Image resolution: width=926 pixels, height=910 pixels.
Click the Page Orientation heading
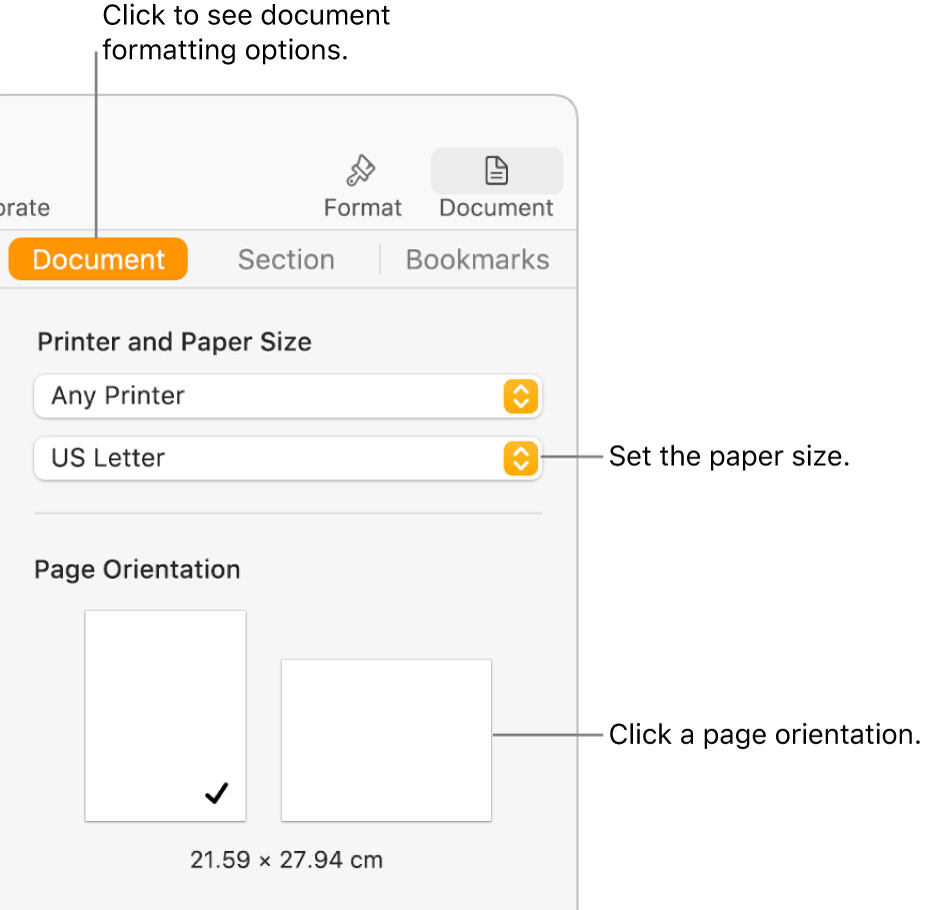[137, 569]
